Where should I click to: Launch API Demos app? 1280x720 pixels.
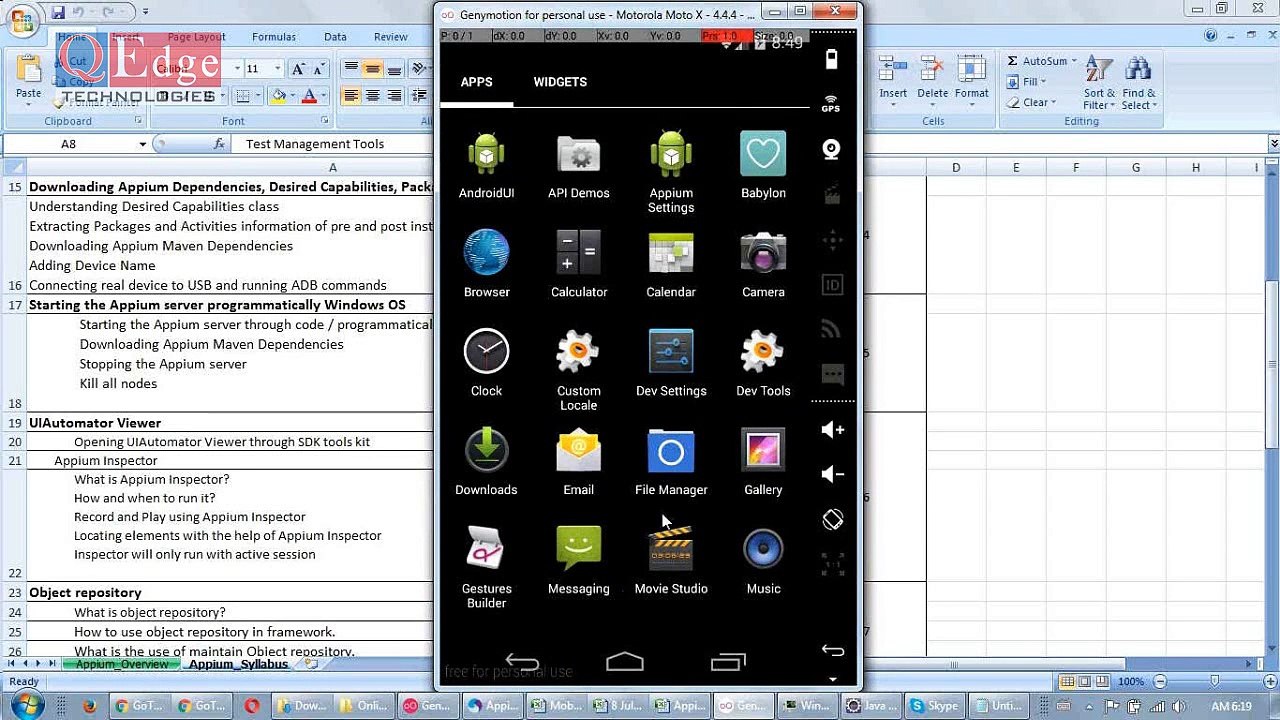pos(578,165)
